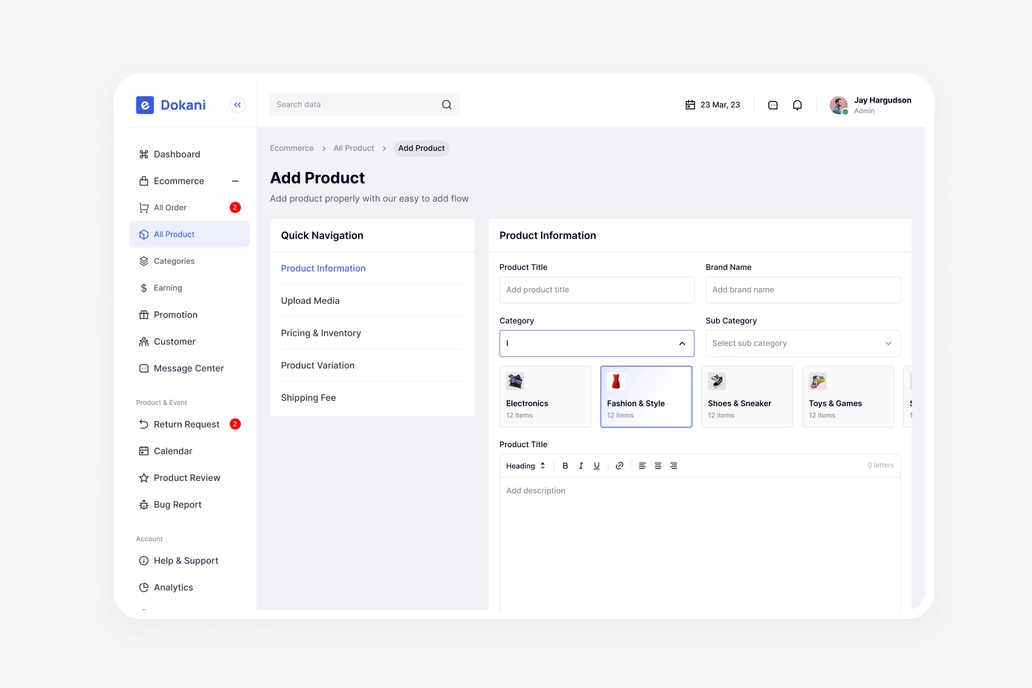Align description text right

point(673,465)
